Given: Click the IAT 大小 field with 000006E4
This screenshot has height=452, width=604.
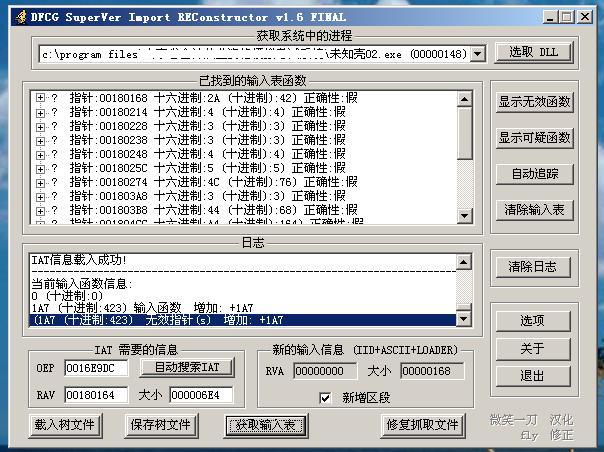Looking at the screenshot, I should click(x=201, y=395).
